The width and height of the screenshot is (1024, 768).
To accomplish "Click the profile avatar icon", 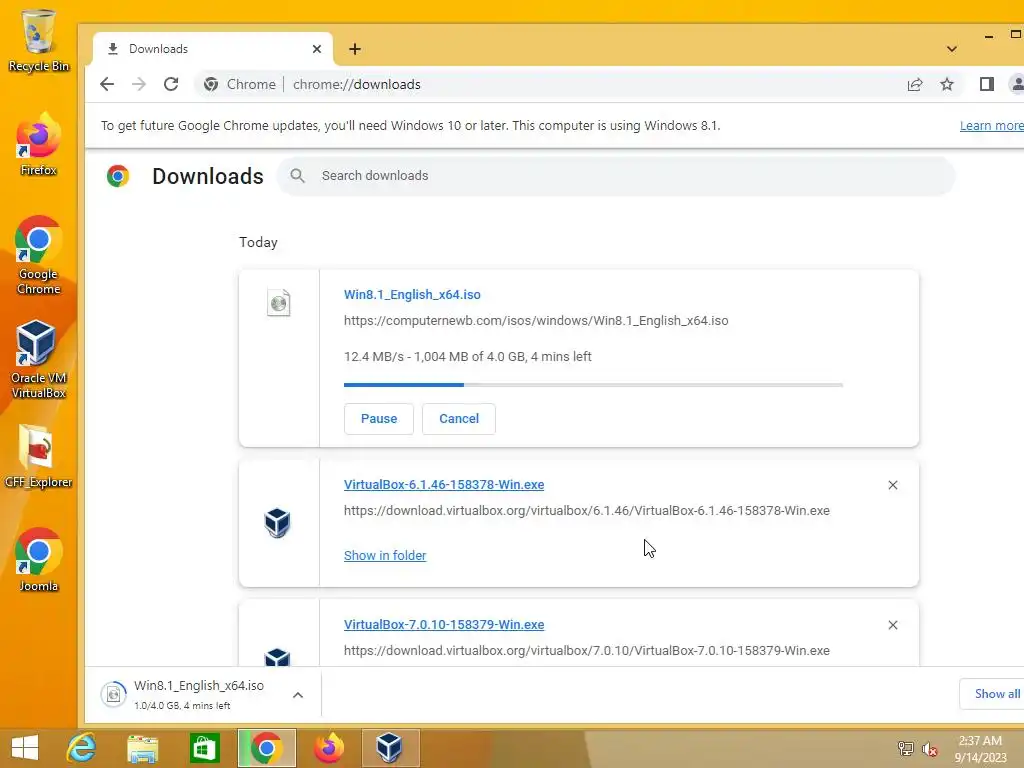I will (x=1016, y=84).
